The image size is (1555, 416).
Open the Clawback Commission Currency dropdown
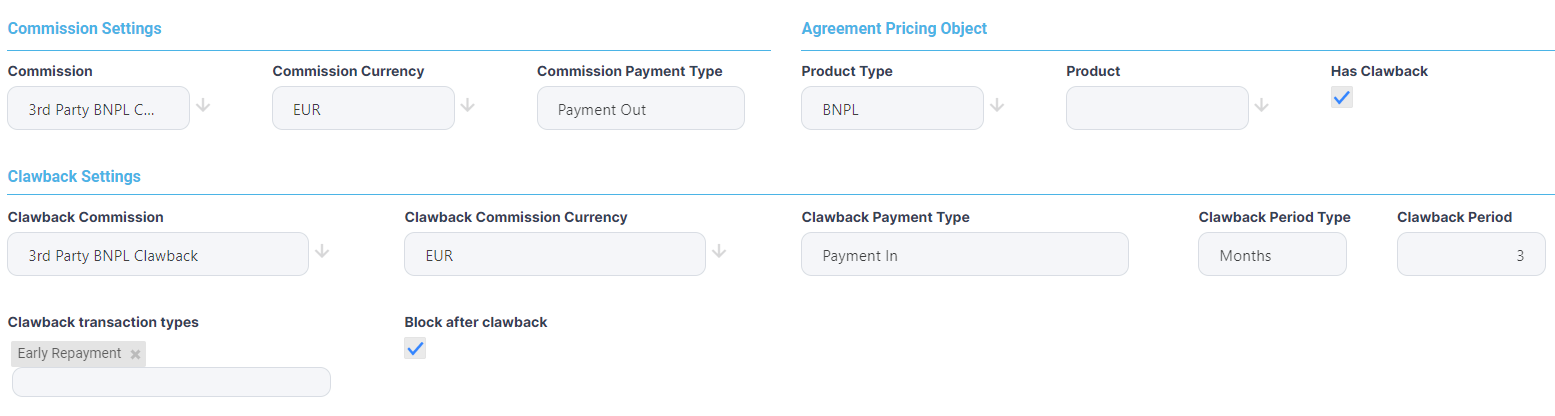[555, 255]
